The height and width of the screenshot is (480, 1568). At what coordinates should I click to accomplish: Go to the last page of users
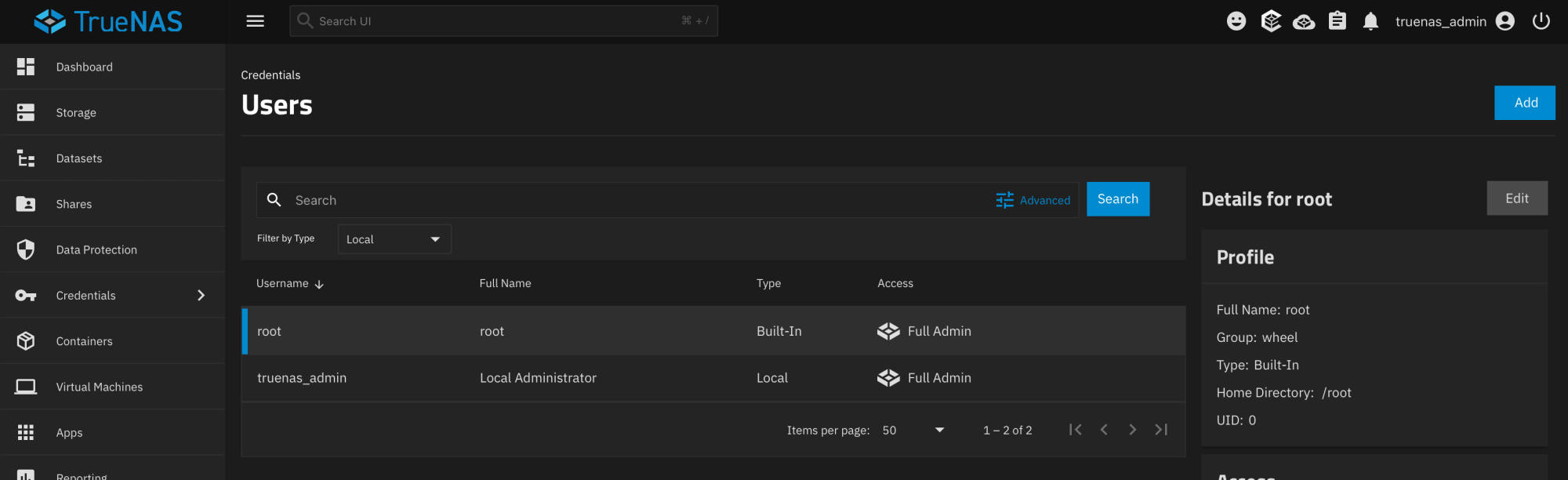1161,430
